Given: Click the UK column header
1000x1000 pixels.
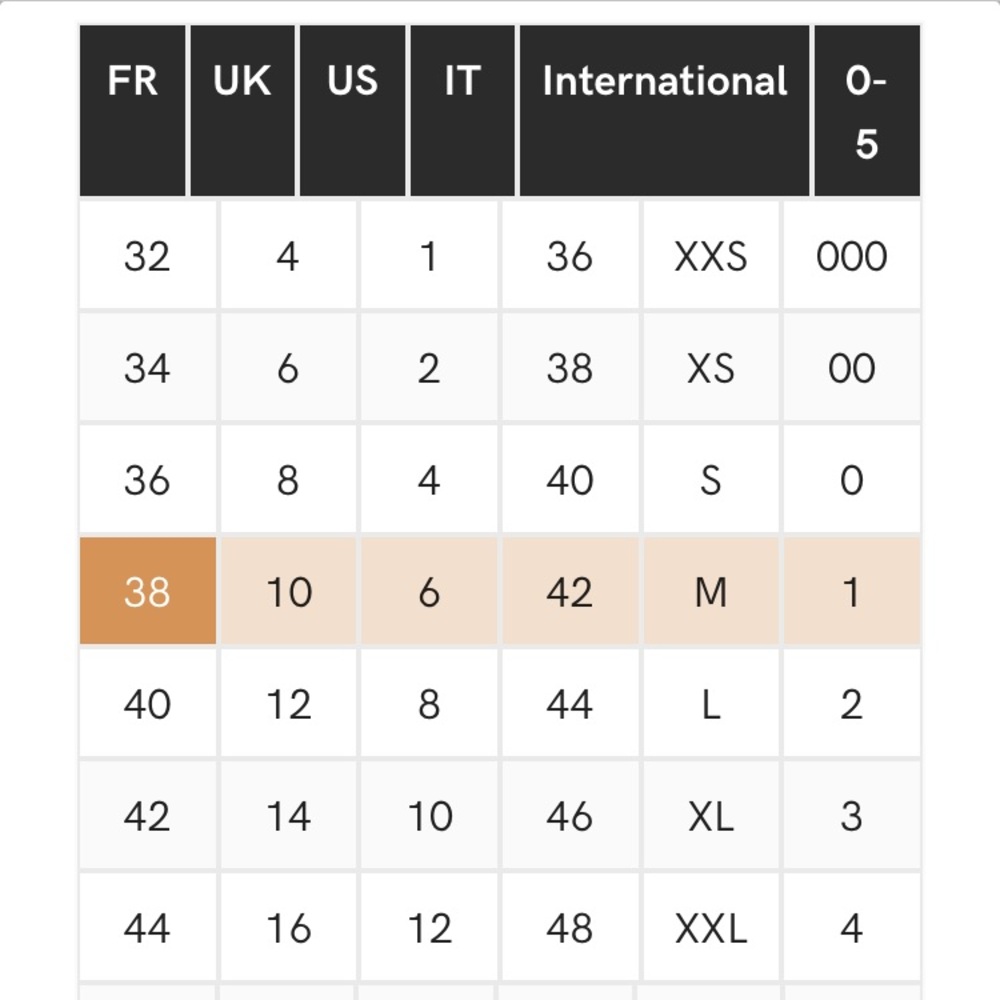Looking at the screenshot, I should pyautogui.click(x=242, y=111).
